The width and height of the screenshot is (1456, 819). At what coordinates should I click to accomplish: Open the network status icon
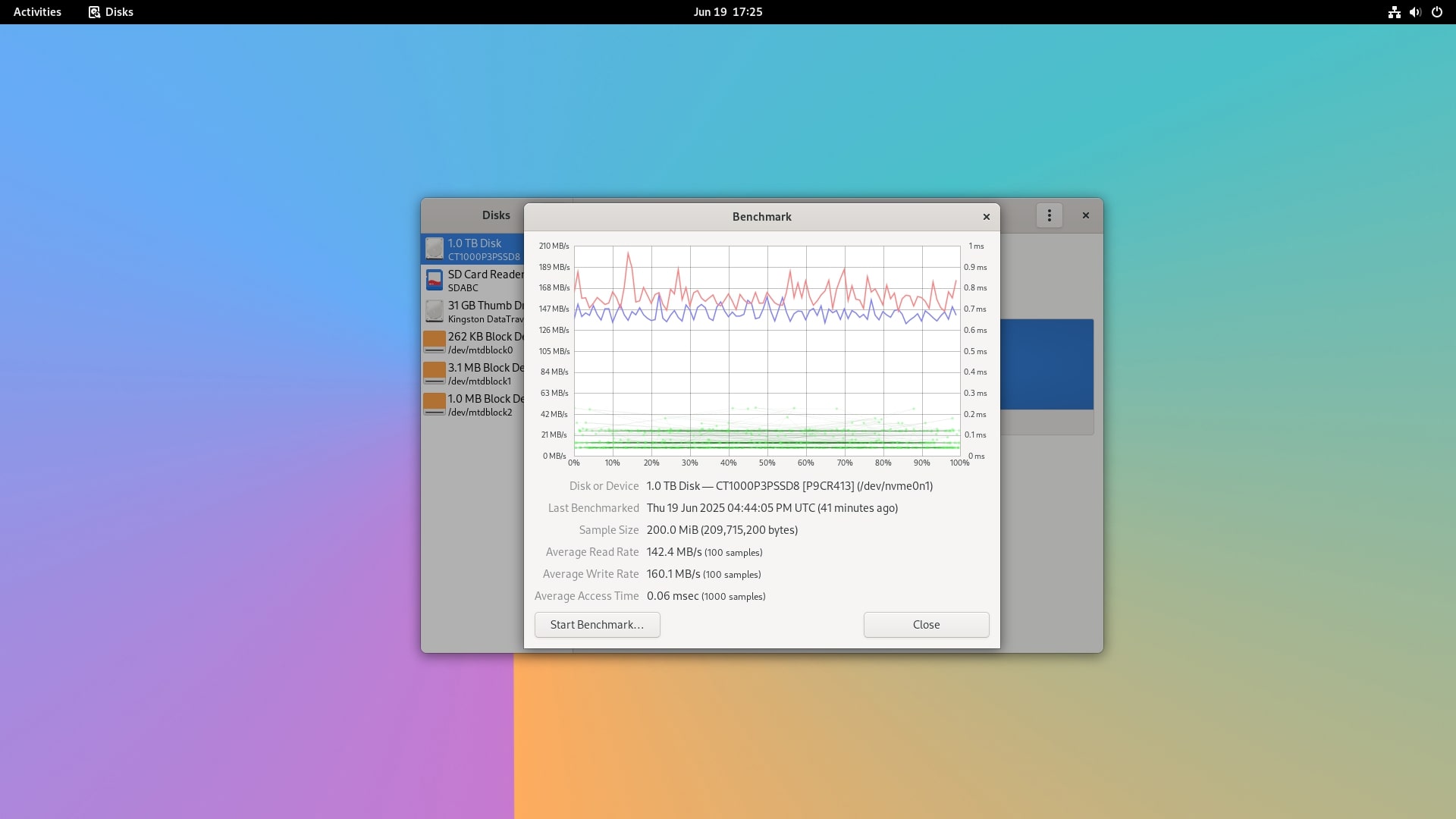[x=1394, y=12]
